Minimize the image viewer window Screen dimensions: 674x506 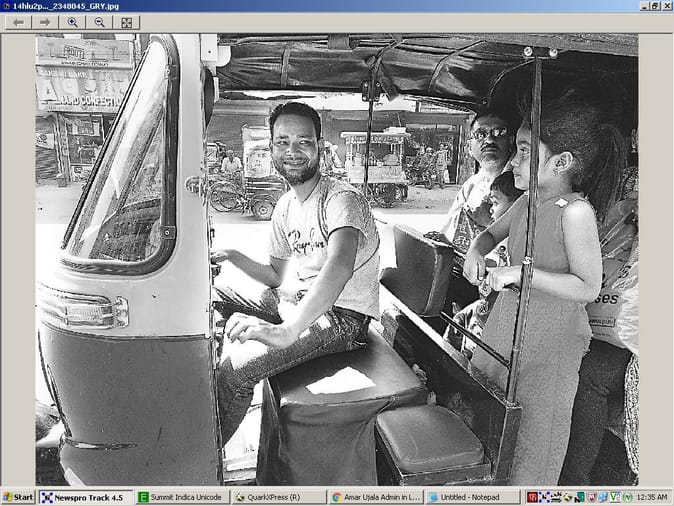click(643, 6)
